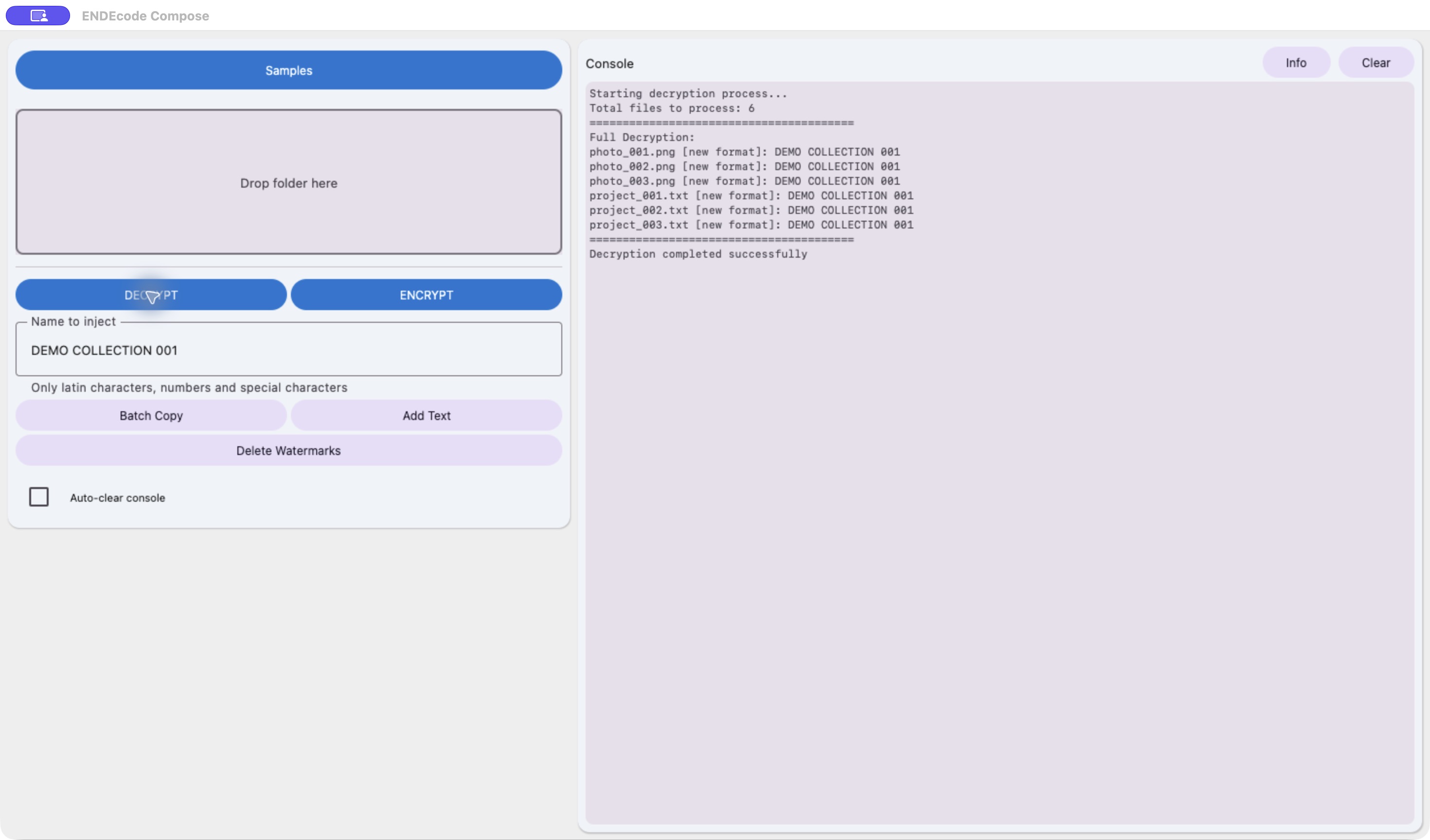This screenshot has height=840, width=1430.
Task: Click the project_003.txt console line
Action: tap(751, 225)
